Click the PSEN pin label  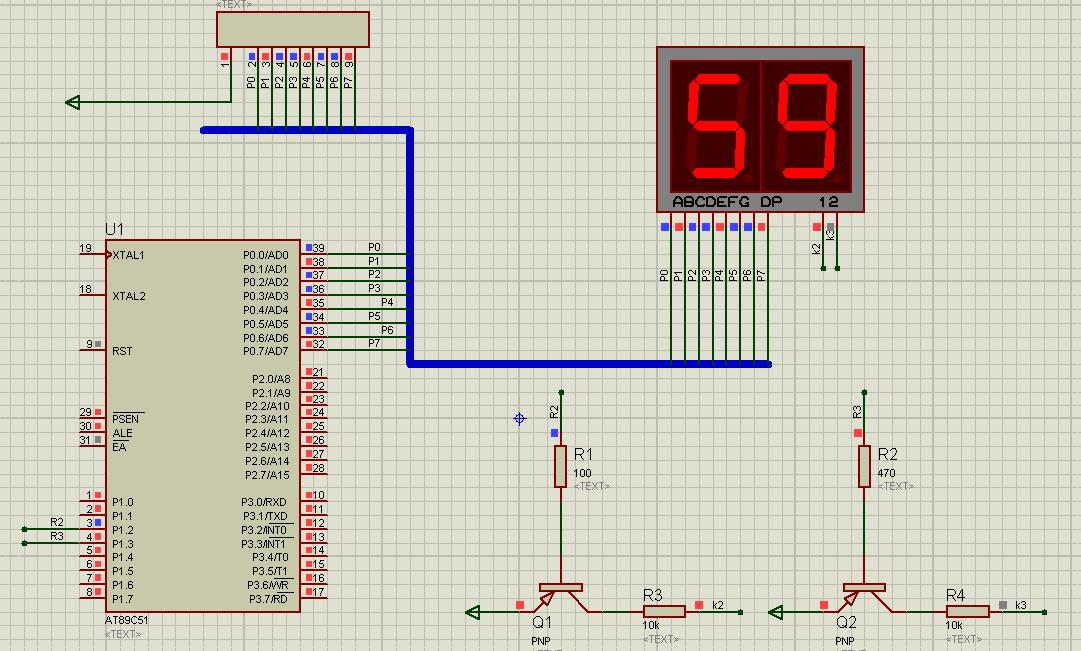(x=125, y=419)
